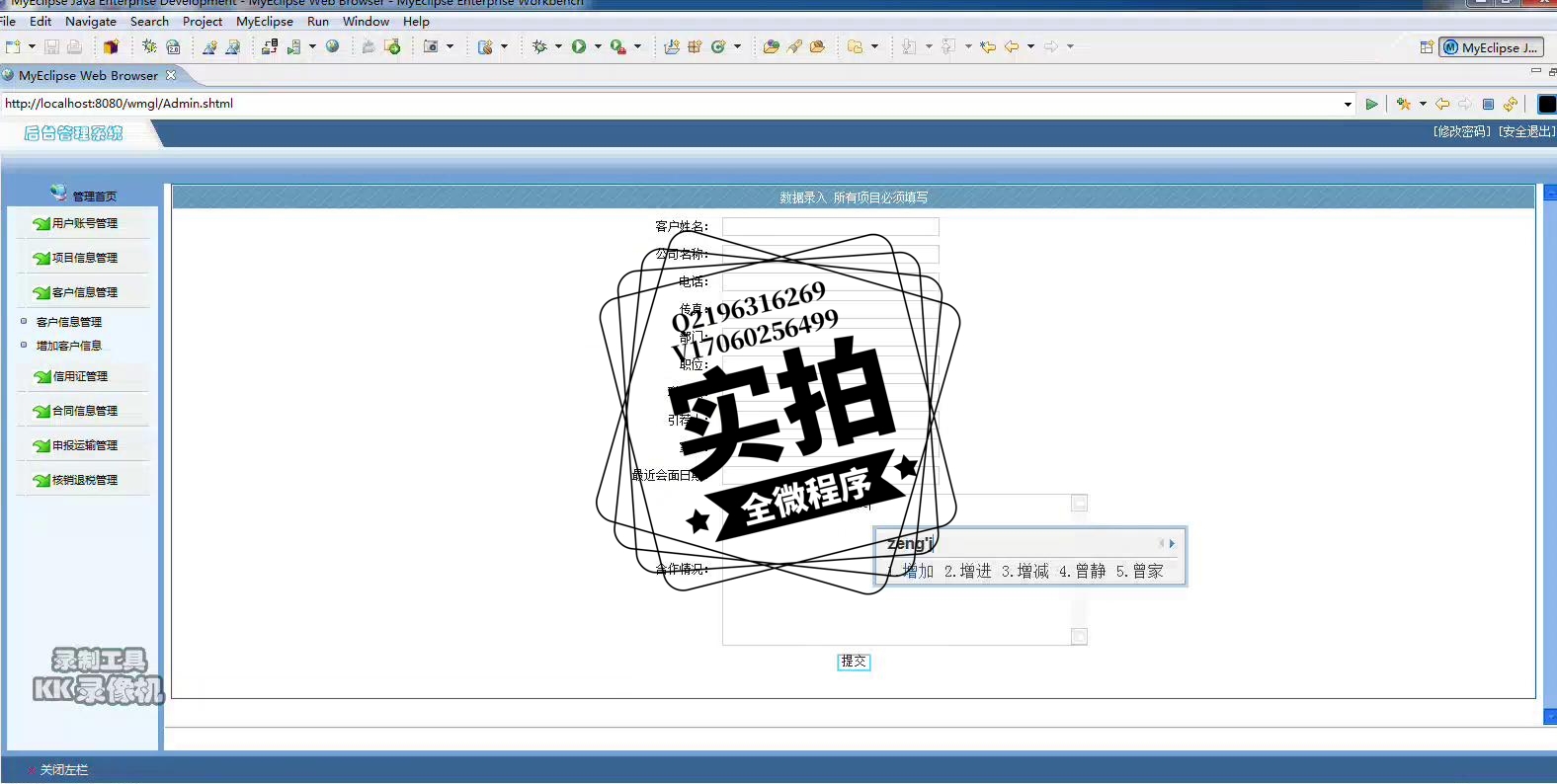1557x784 pixels.
Task: Expand the External Tools dropdown arrow
Action: (x=637, y=46)
